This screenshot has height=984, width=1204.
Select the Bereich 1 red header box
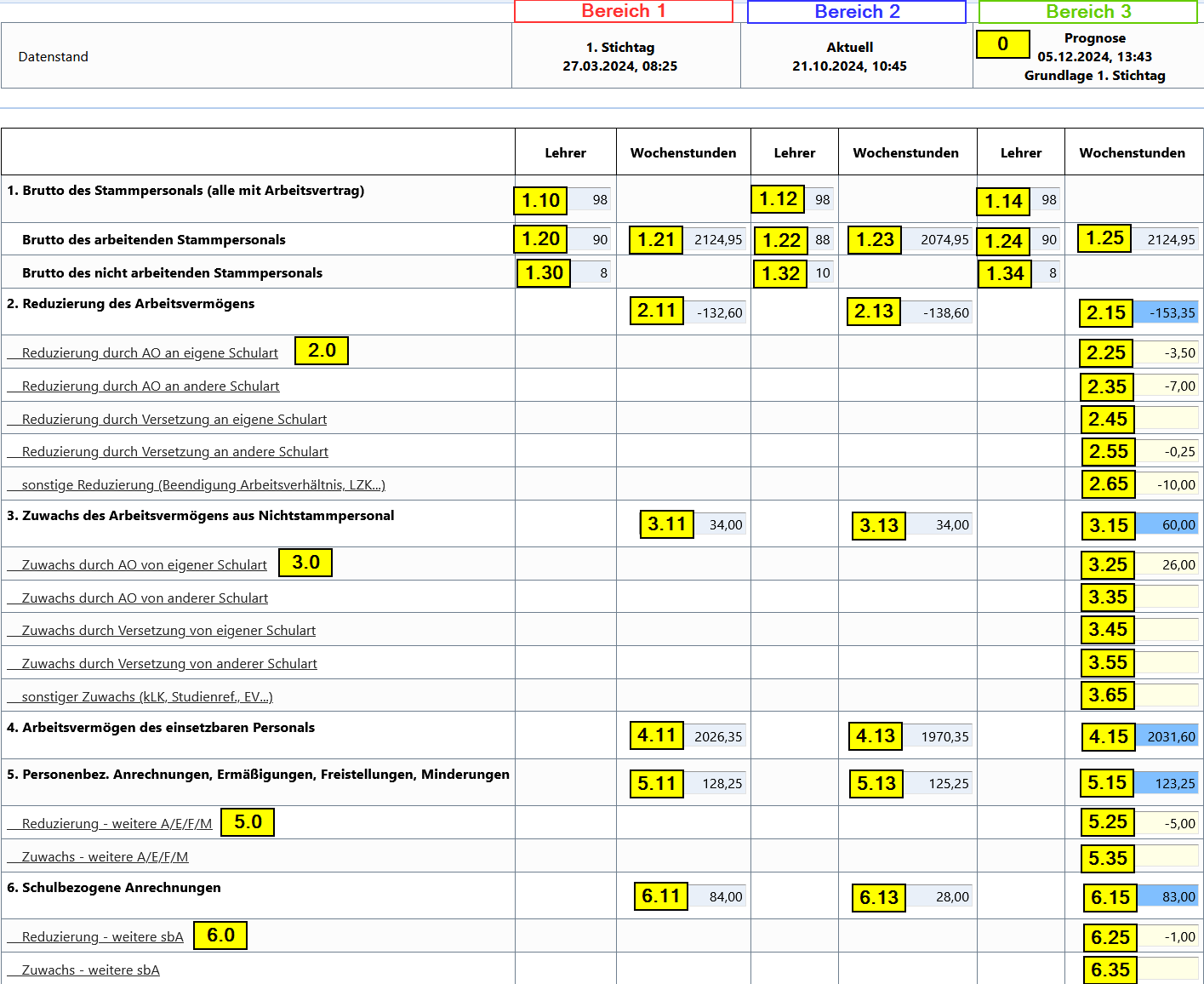(x=623, y=11)
